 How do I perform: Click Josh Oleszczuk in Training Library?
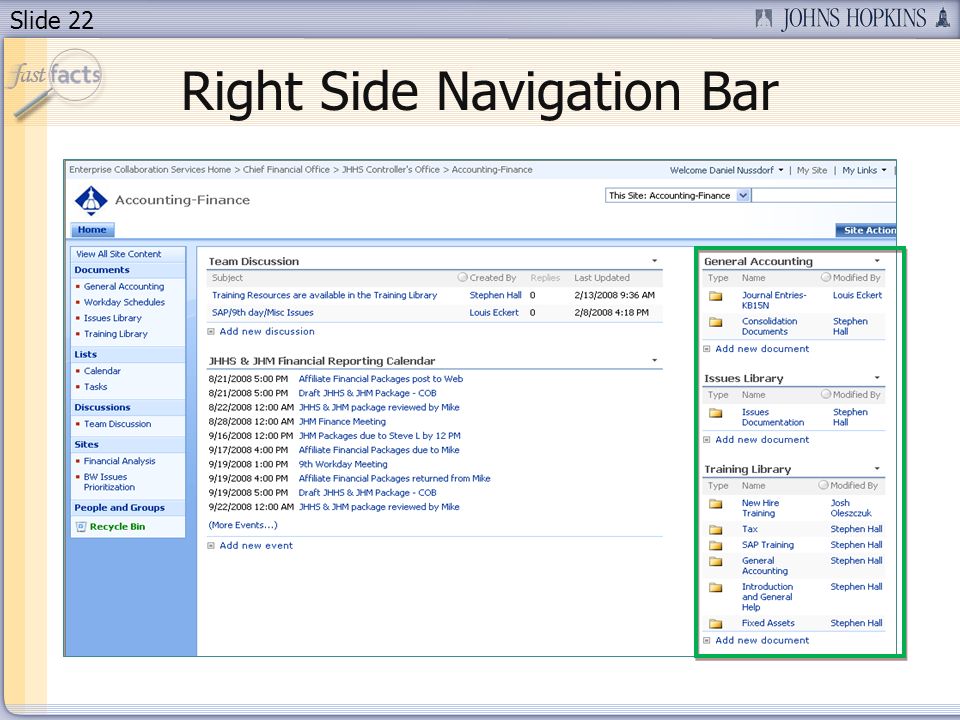click(851, 508)
